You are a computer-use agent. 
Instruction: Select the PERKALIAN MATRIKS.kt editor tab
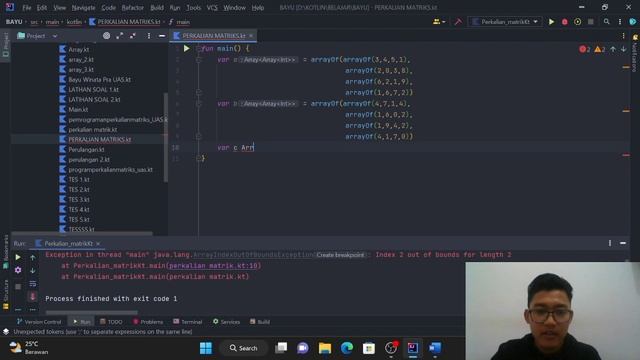click(213, 36)
